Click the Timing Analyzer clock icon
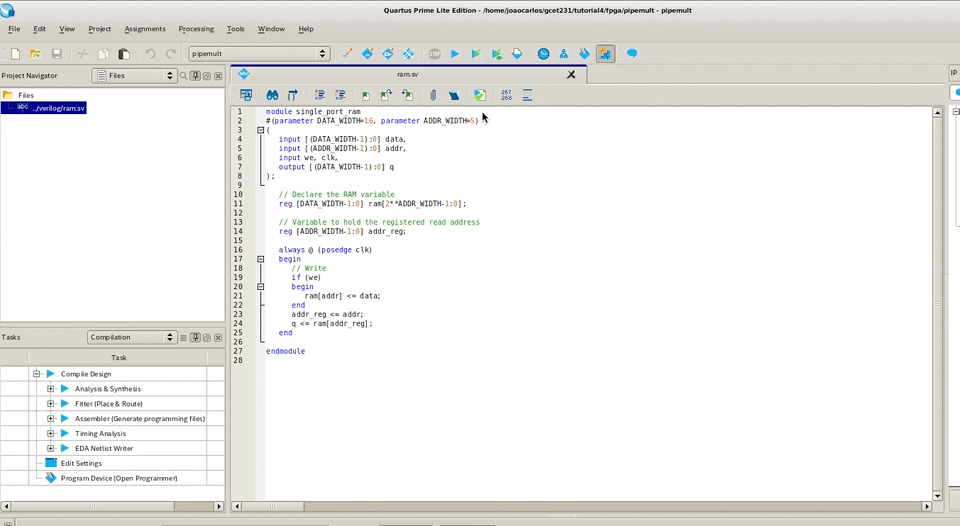 (543, 54)
